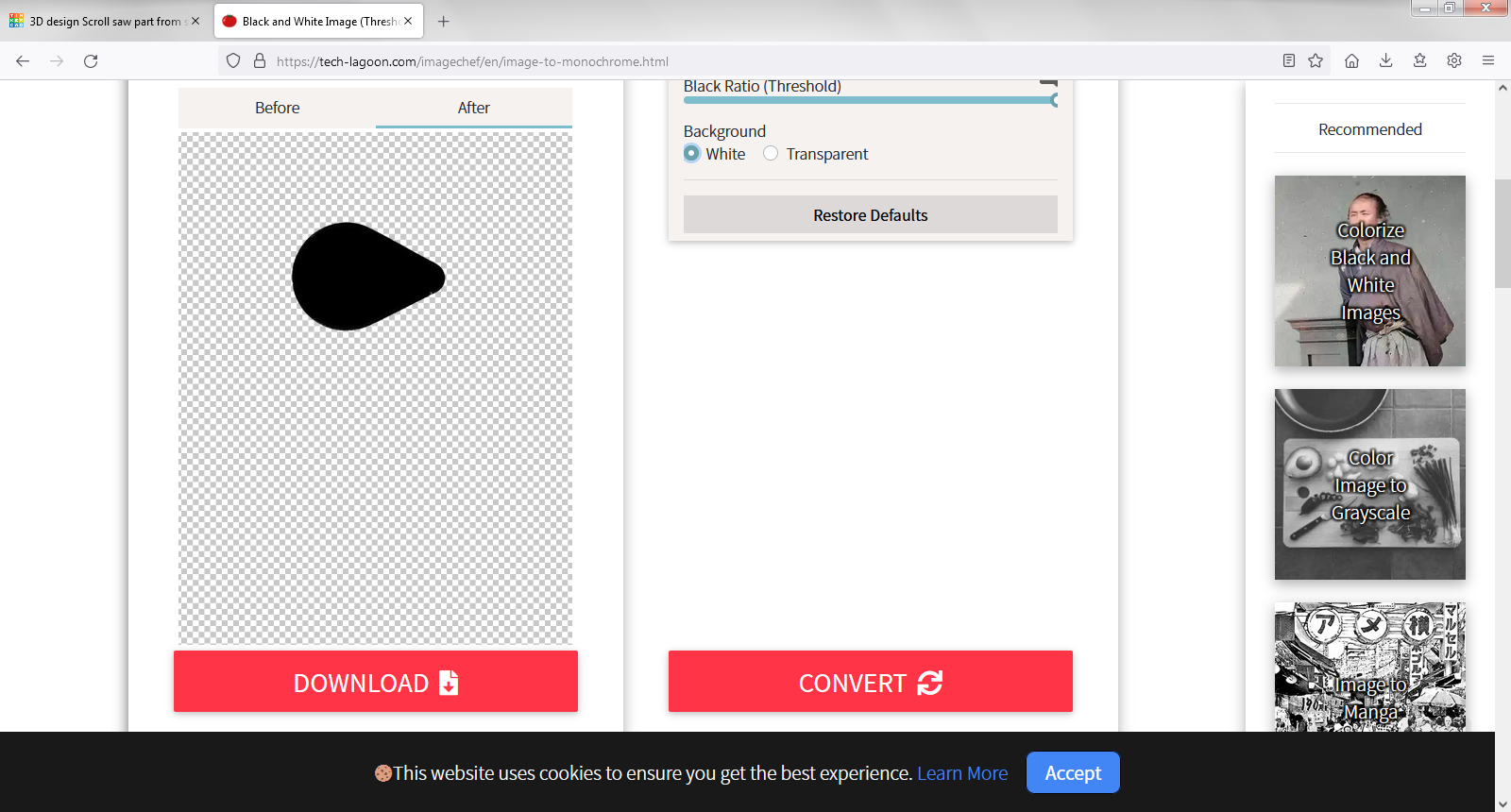Open the bookmarks tray icon in toolbar
The width and height of the screenshot is (1511, 812).
[1419, 61]
